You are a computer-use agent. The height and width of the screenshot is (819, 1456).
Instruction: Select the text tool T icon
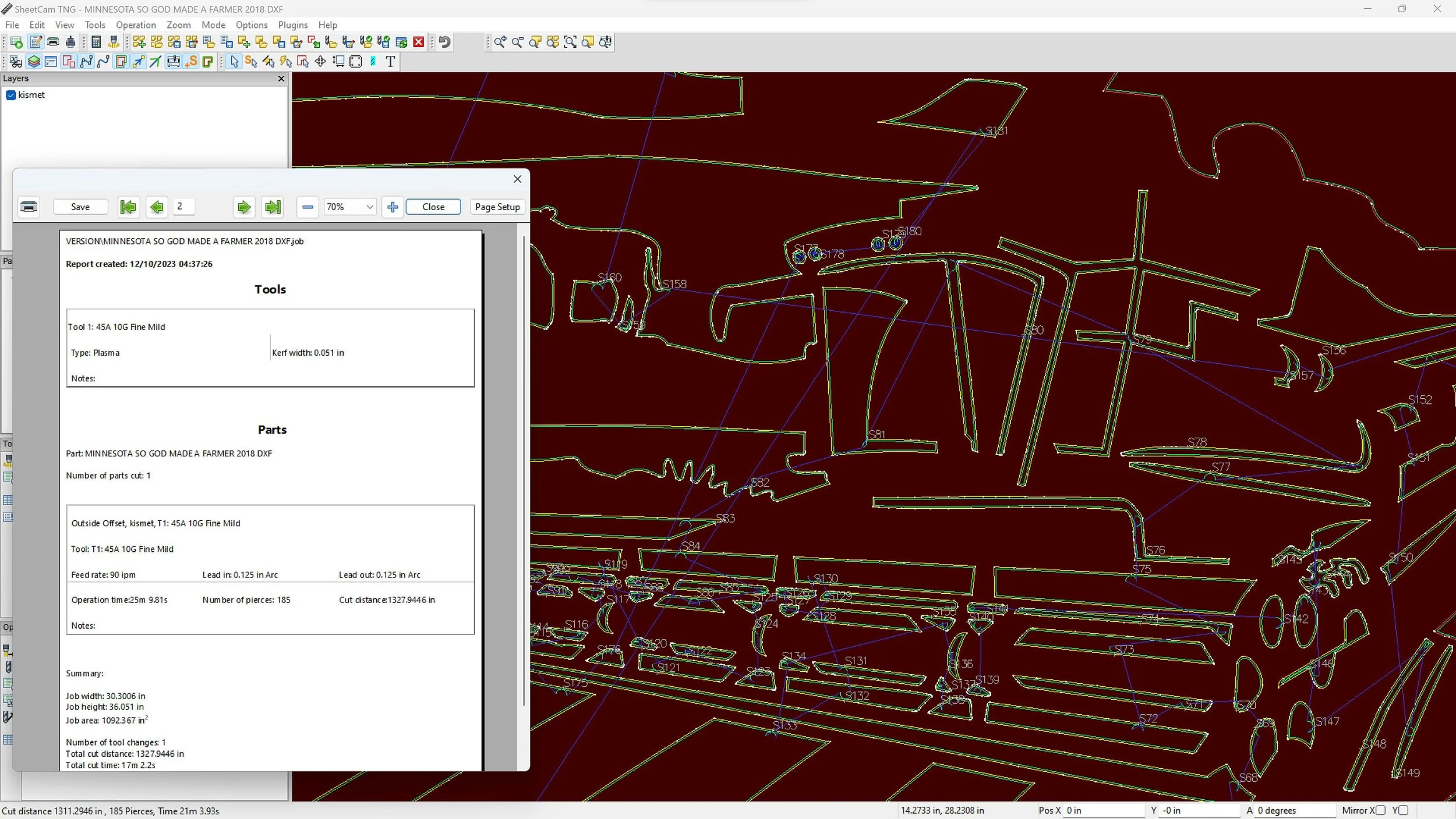390,62
